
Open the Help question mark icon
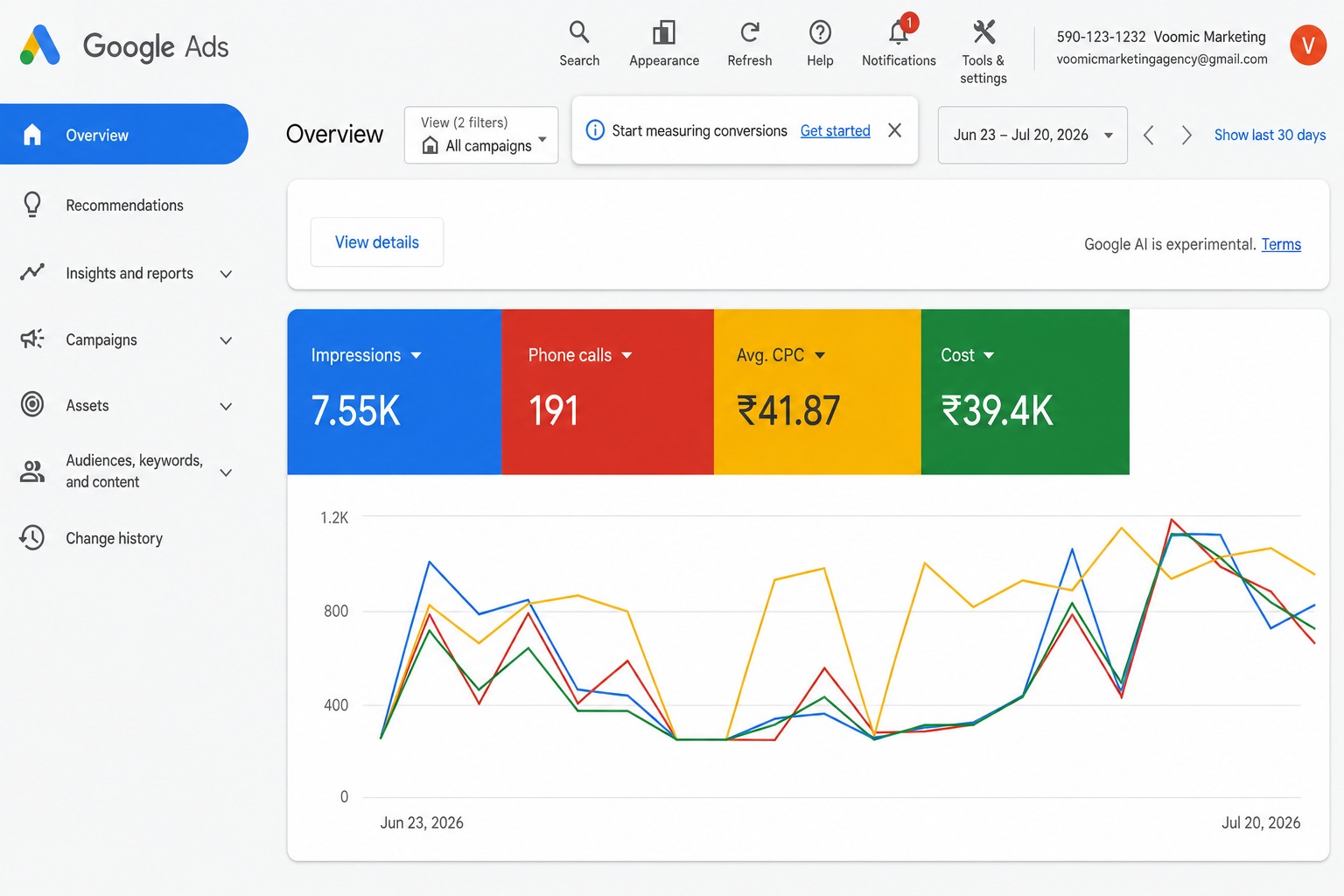tap(820, 32)
